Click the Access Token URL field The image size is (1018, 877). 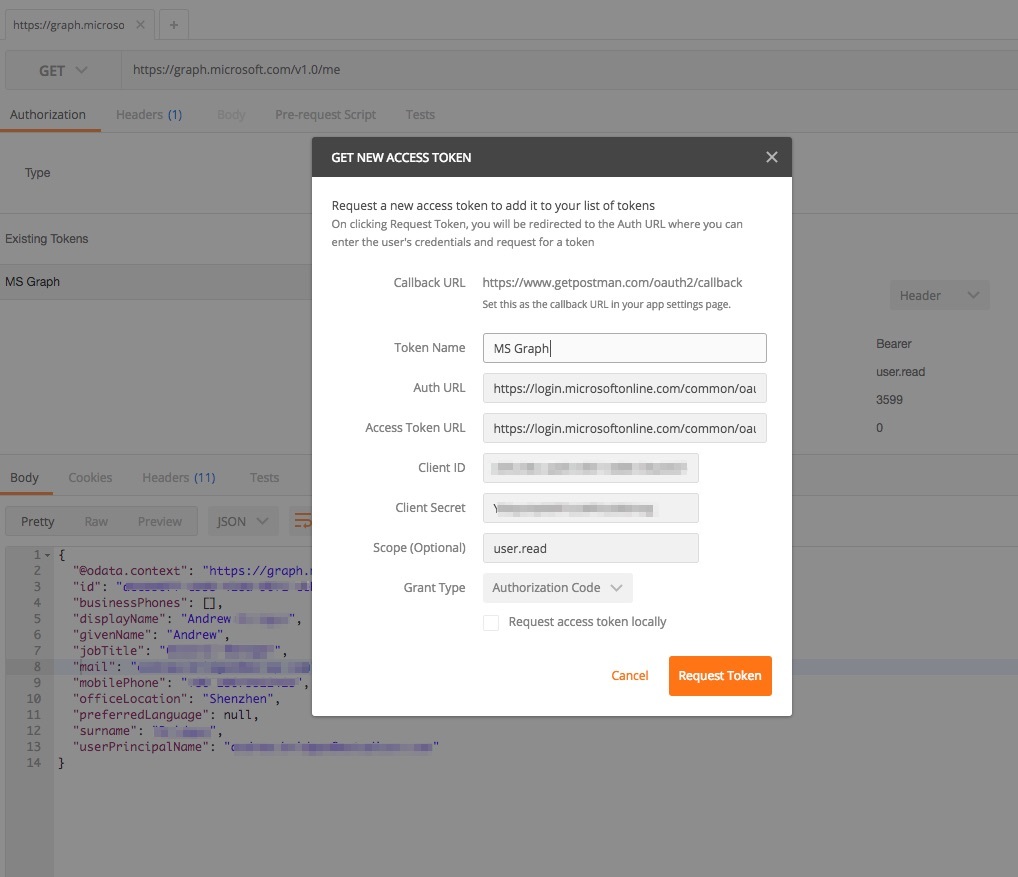coord(625,428)
